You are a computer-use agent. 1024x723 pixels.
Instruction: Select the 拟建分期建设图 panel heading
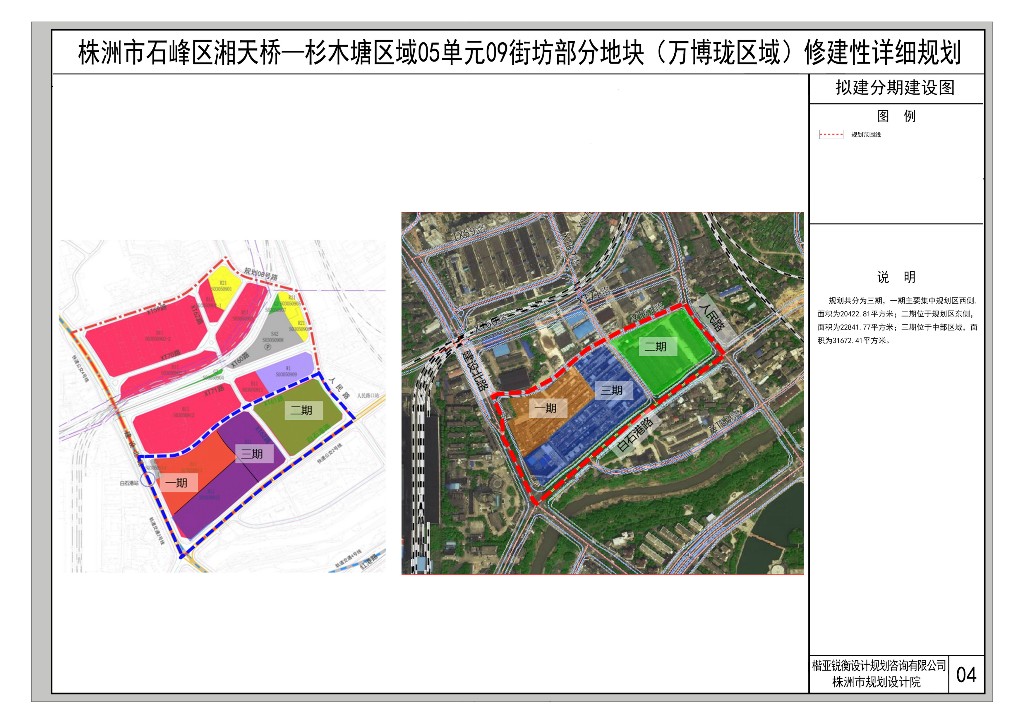[x=895, y=88]
